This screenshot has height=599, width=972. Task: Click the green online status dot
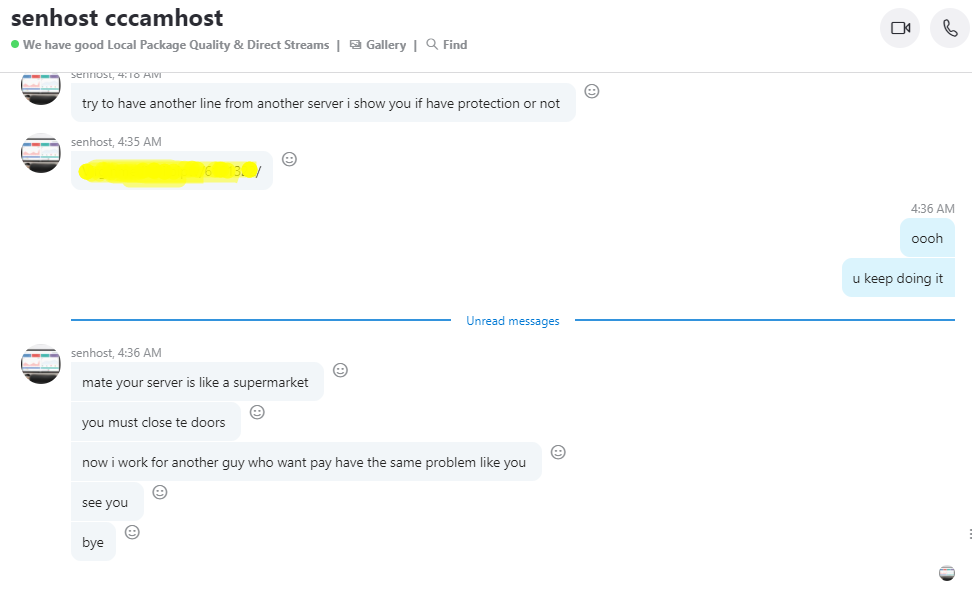point(15,44)
